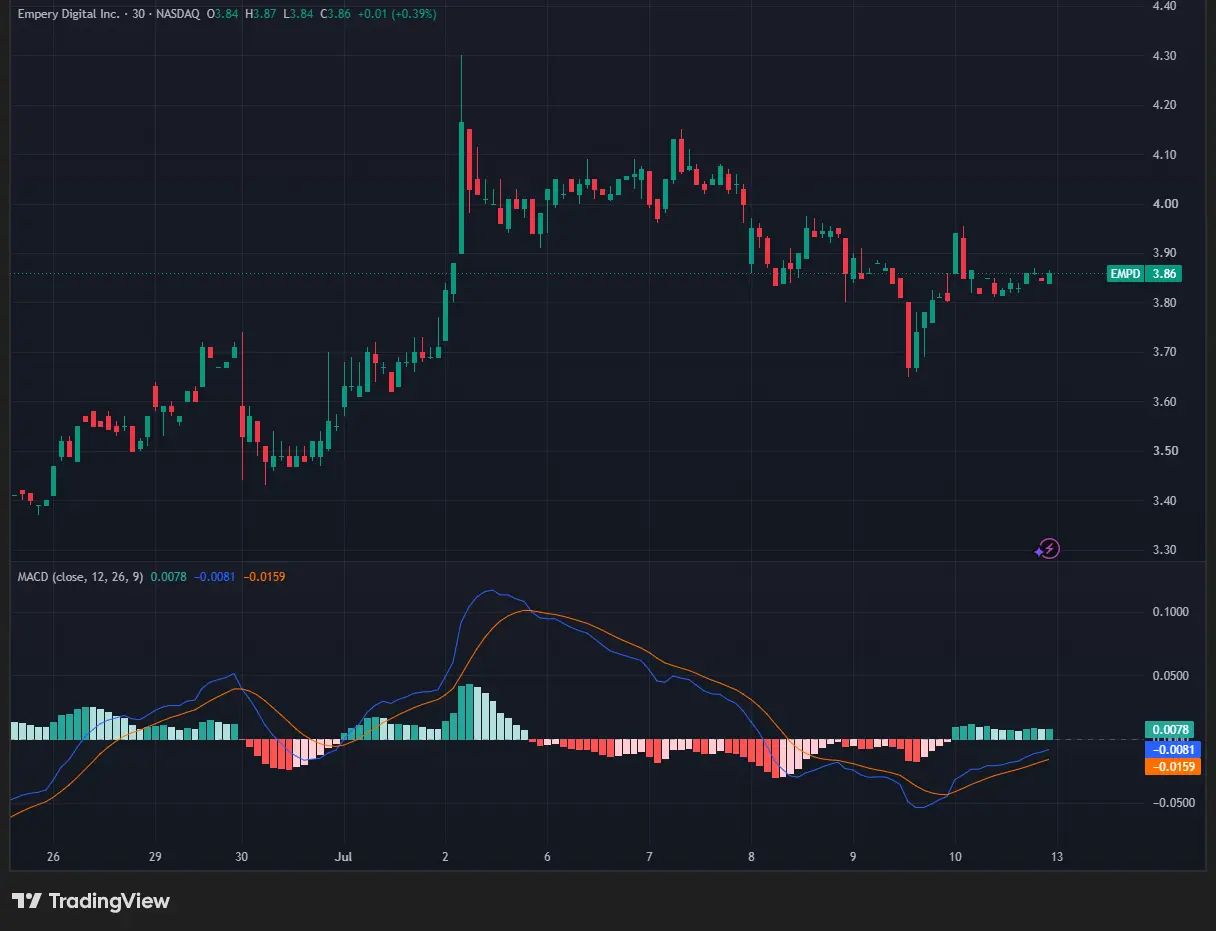Click the 26 date label on time axis

53,857
